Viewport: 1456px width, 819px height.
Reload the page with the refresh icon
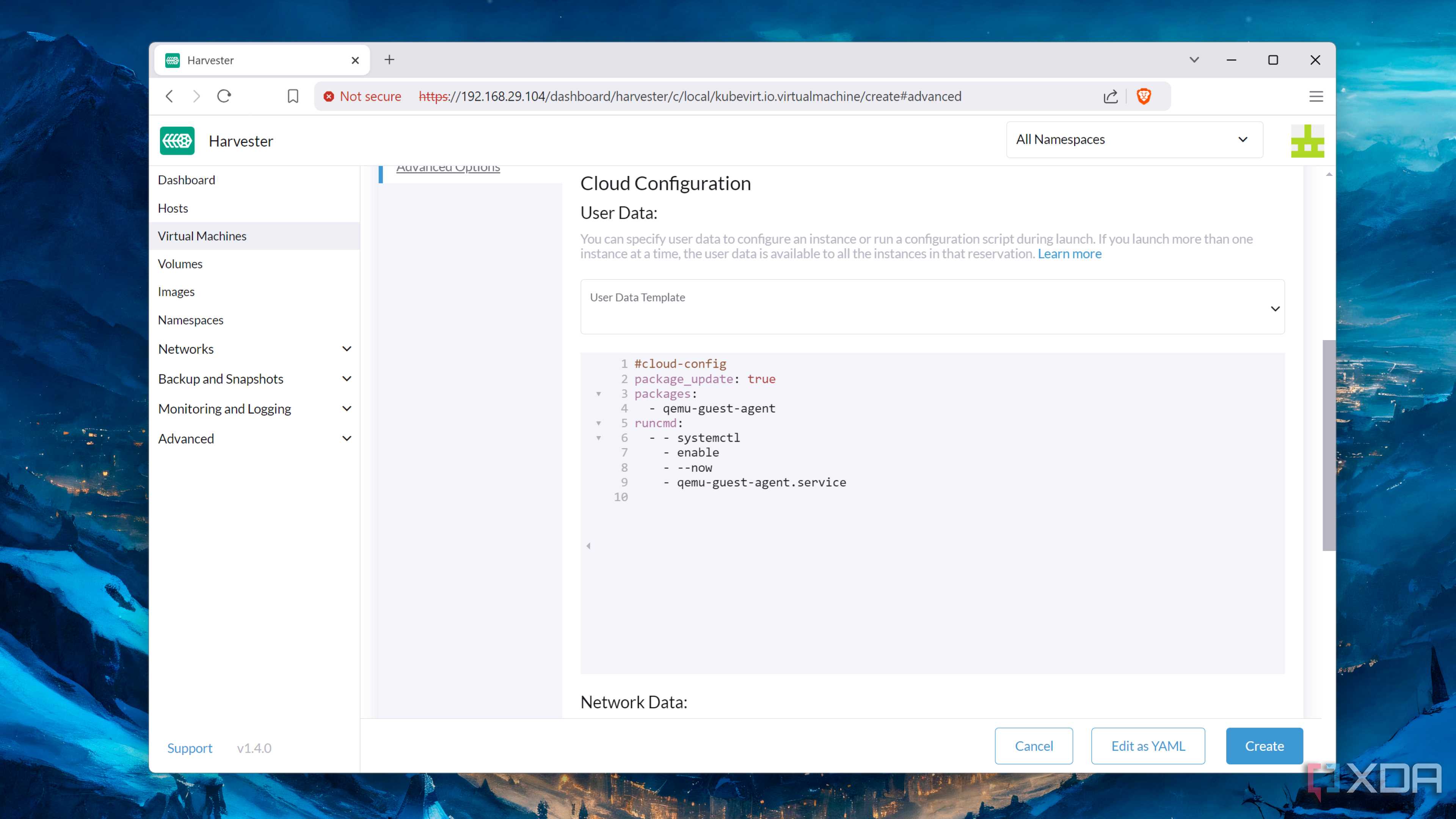click(224, 96)
